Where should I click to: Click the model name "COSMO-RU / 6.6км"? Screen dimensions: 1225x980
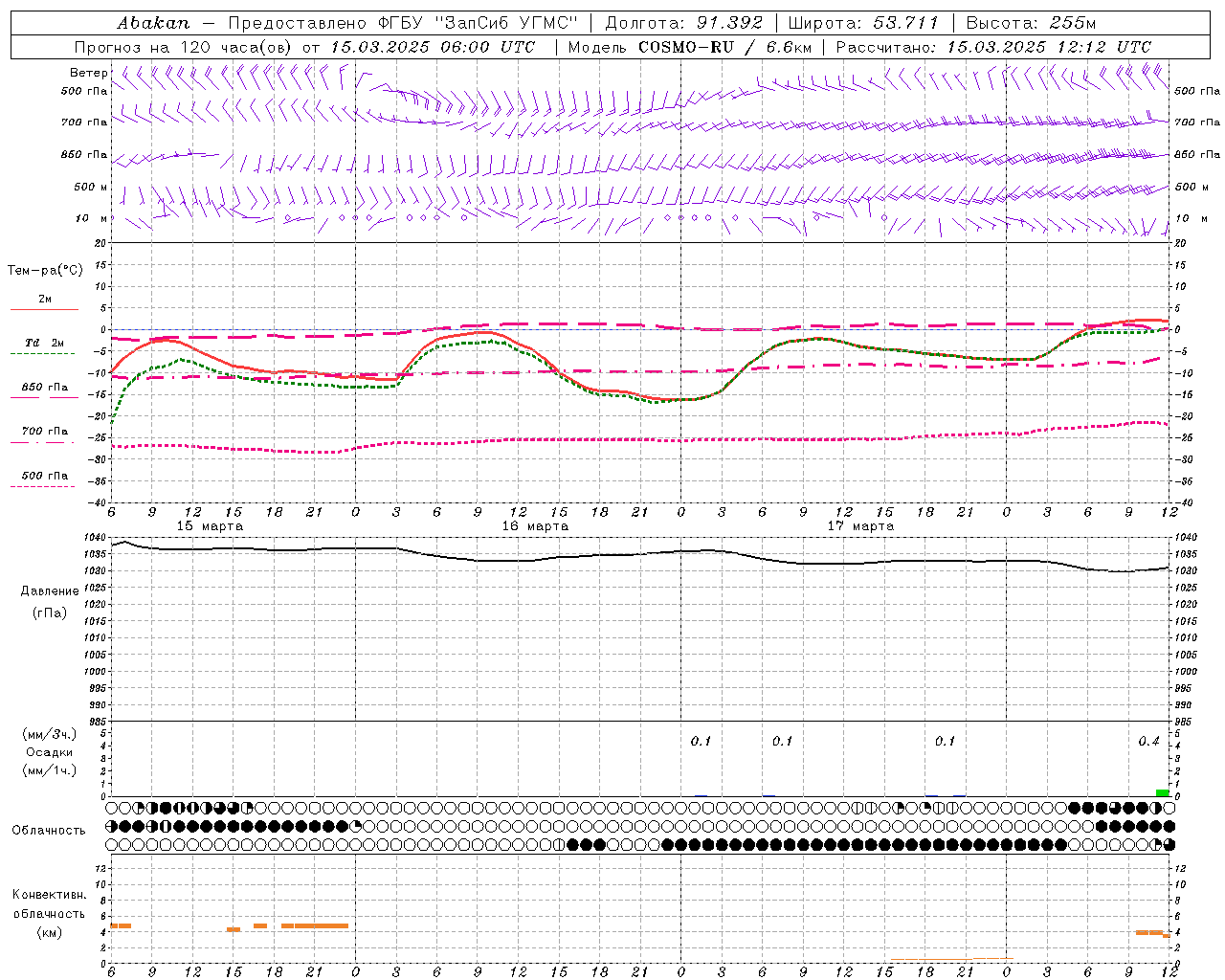tap(724, 47)
